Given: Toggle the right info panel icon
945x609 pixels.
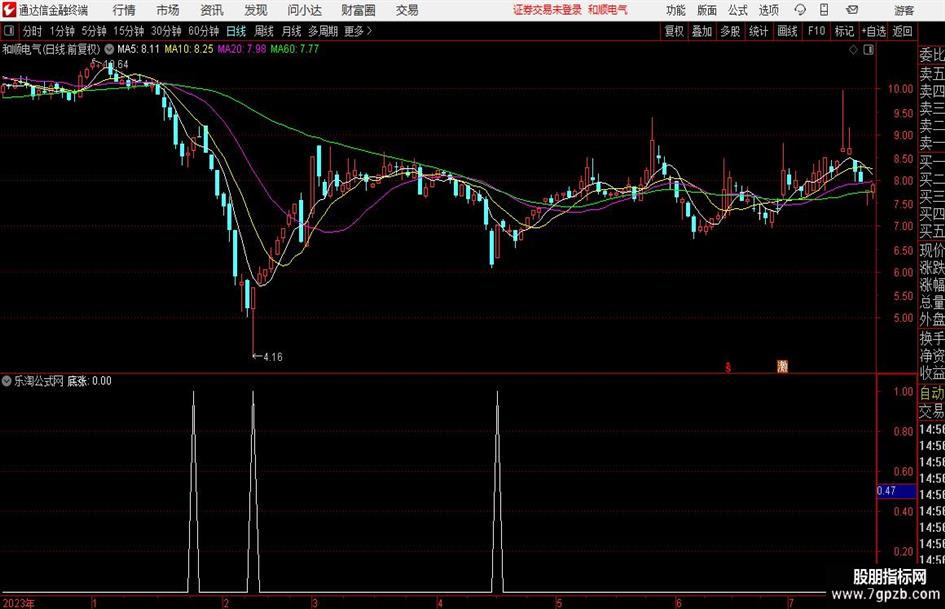Looking at the screenshot, I should point(868,50).
